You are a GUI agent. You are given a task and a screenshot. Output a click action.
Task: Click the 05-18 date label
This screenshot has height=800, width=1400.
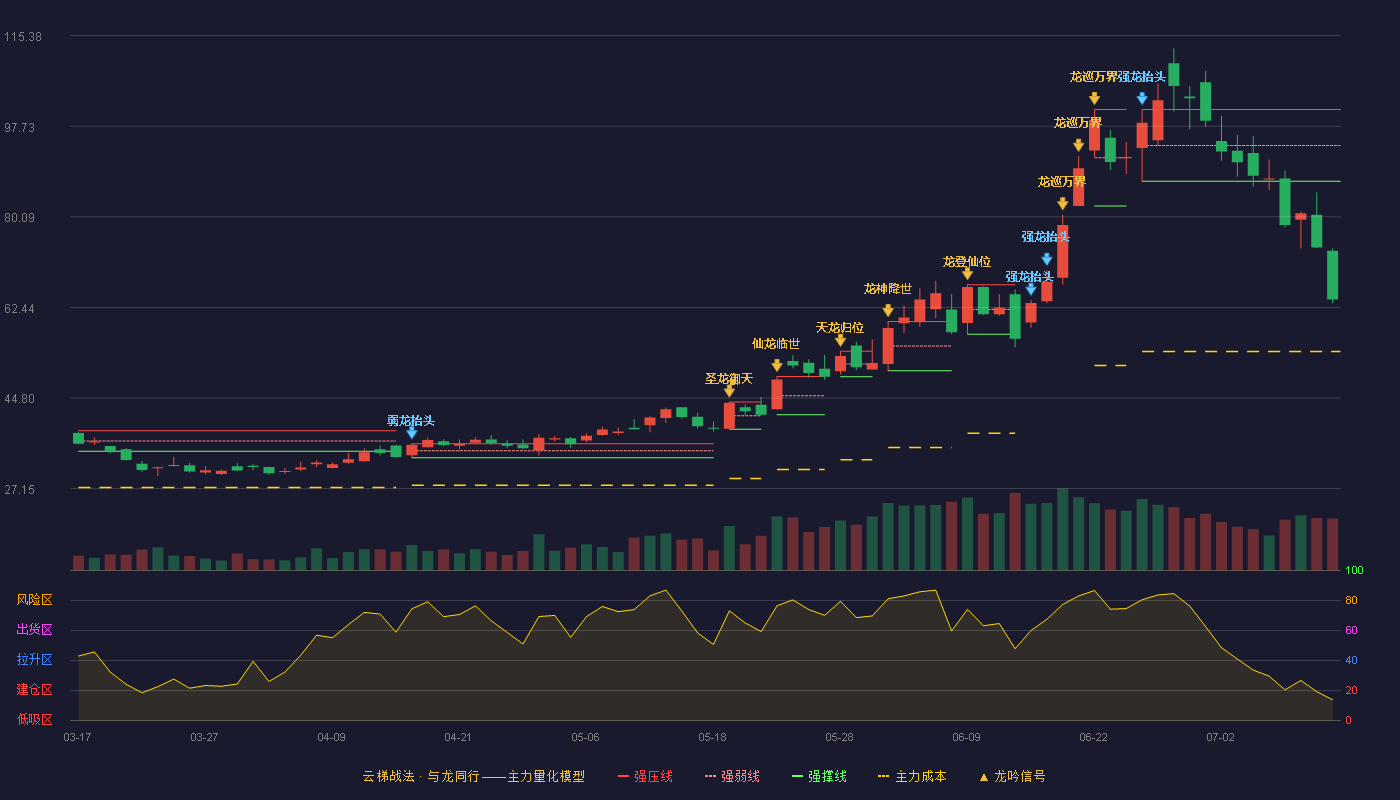(x=712, y=737)
